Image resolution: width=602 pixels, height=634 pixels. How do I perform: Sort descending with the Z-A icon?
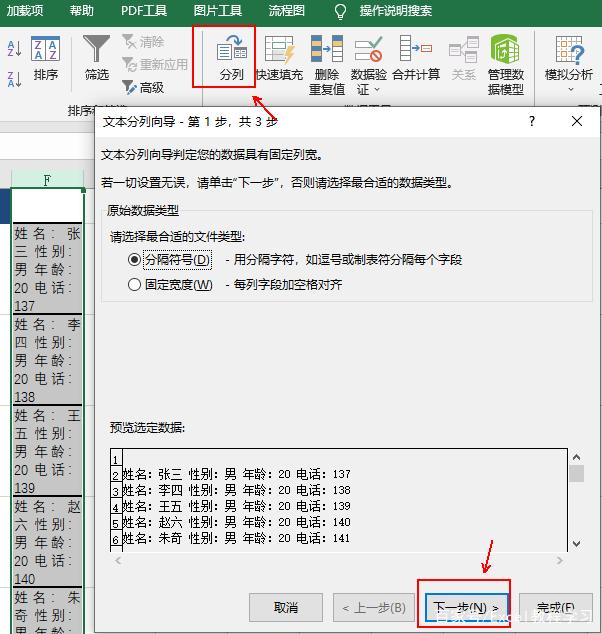tap(15, 78)
